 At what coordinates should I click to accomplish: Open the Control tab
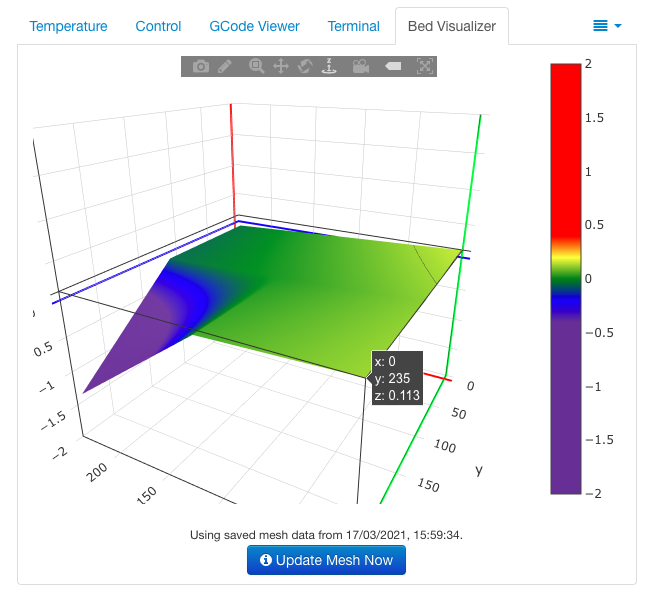pos(158,26)
